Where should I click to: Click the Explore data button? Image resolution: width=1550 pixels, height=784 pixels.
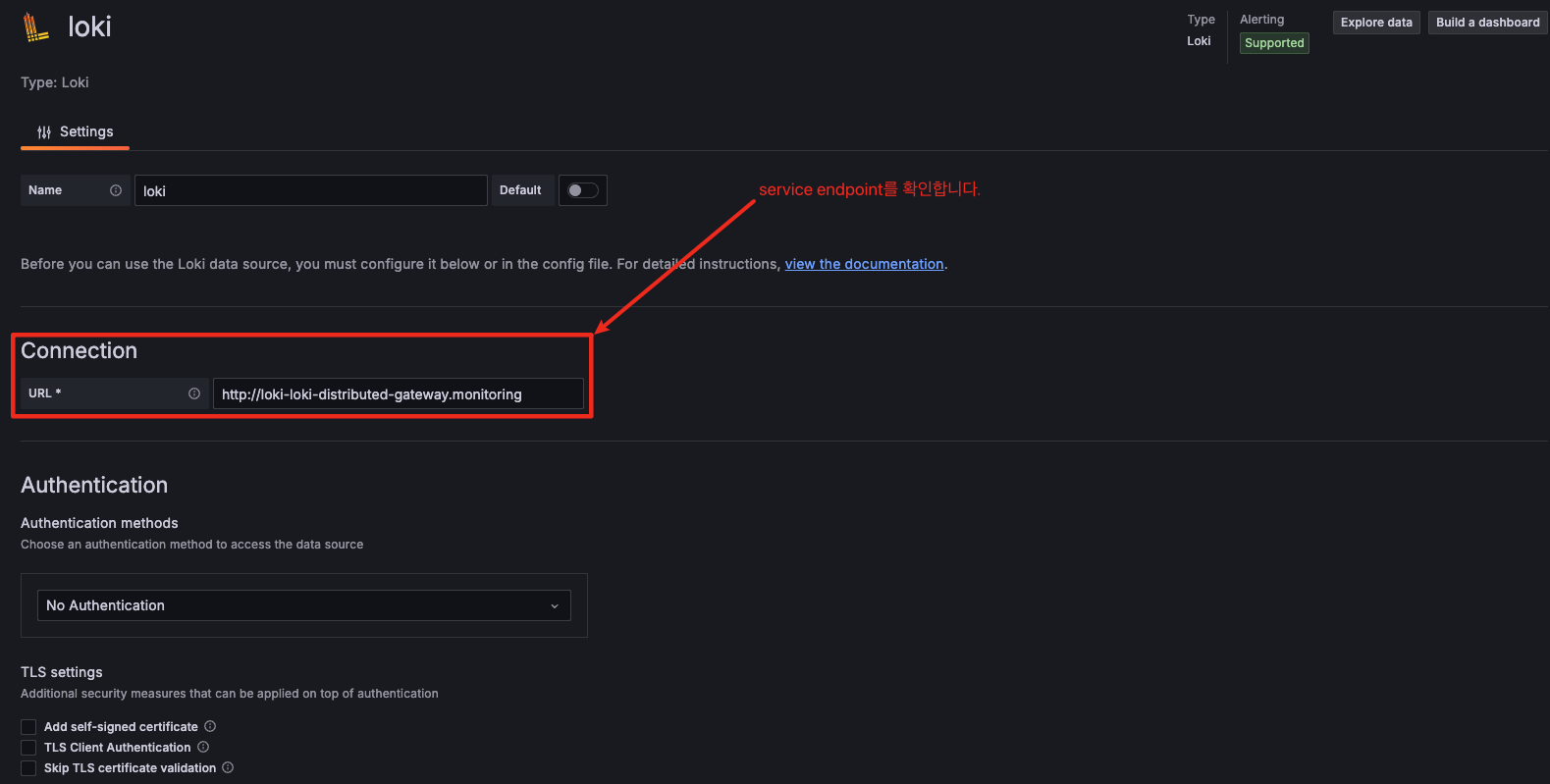point(1376,23)
